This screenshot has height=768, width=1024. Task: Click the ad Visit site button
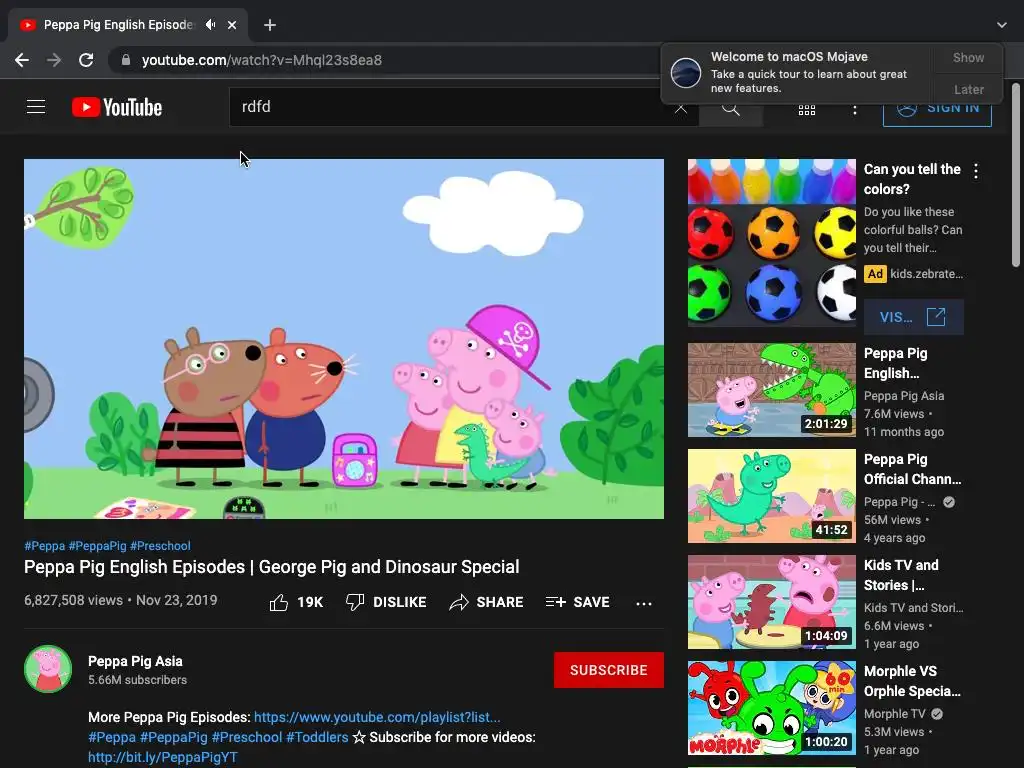click(x=914, y=317)
